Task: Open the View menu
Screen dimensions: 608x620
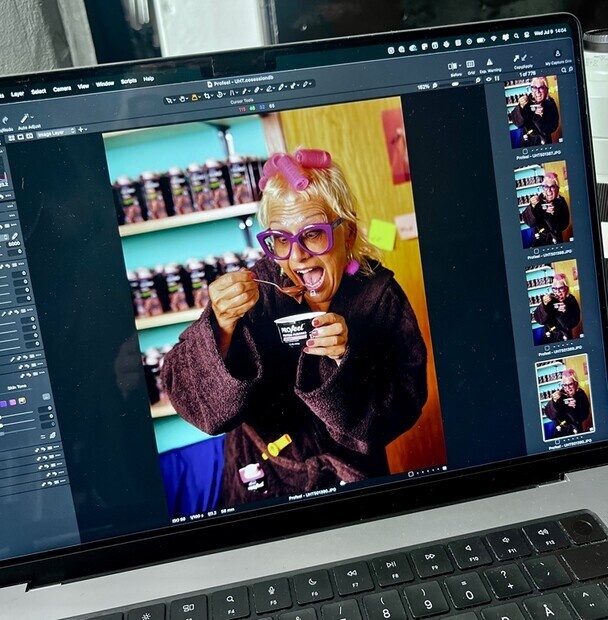Action: pyautogui.click(x=83, y=86)
